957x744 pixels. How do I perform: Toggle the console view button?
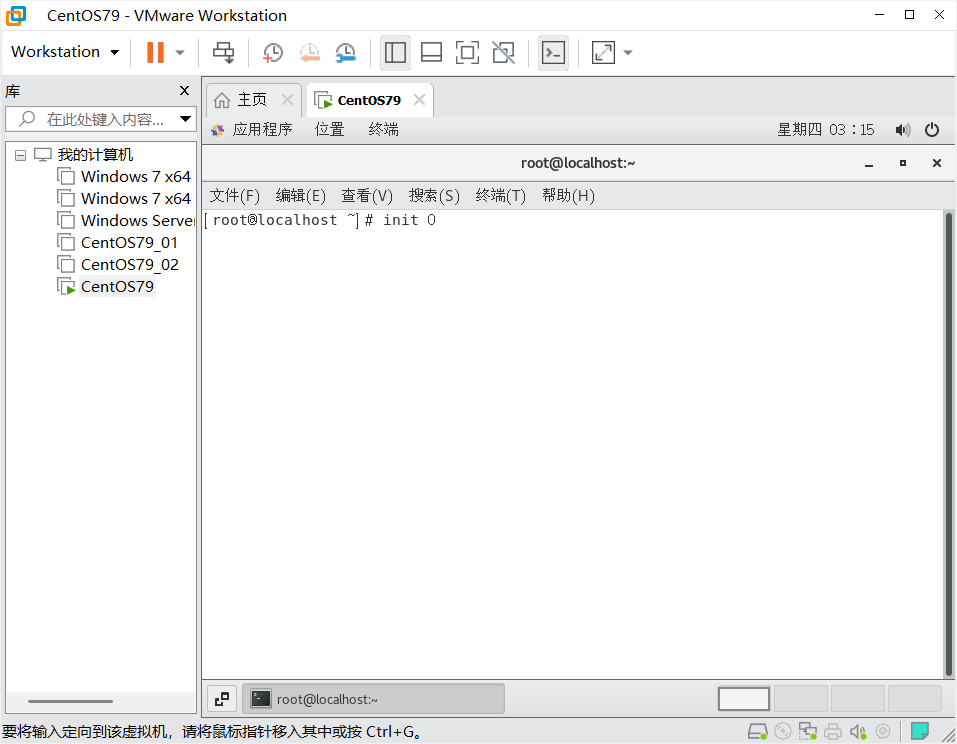tap(554, 52)
